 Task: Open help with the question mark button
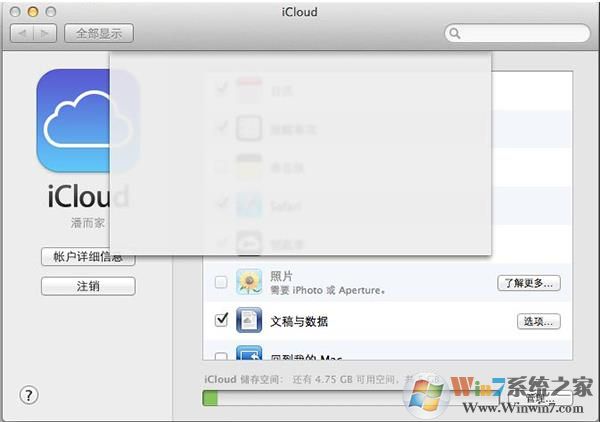tap(29, 395)
